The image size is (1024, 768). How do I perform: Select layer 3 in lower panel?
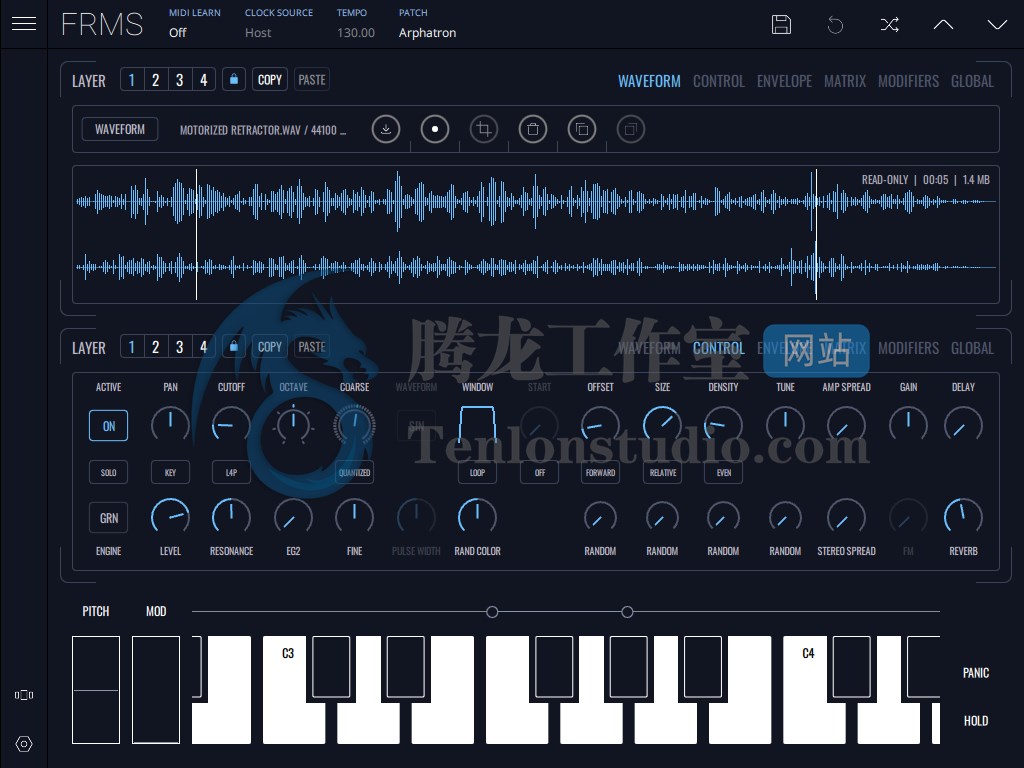[x=180, y=347]
